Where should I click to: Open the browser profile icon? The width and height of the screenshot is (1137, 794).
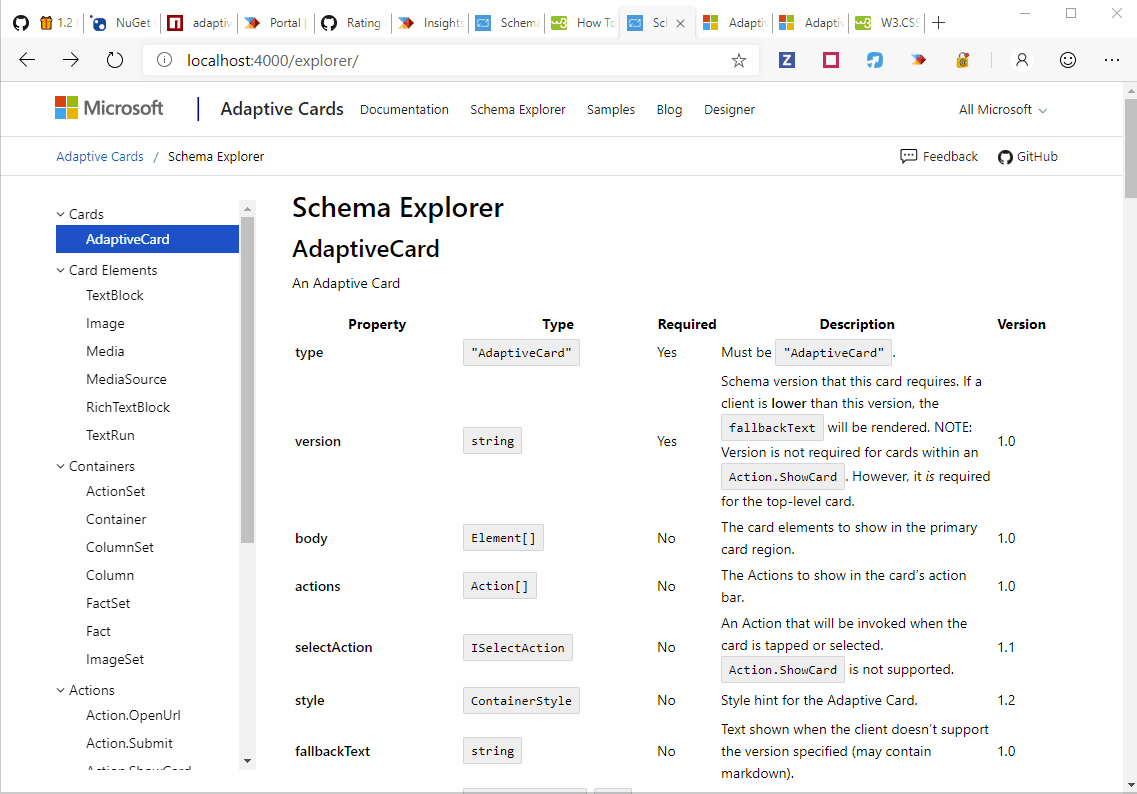pyautogui.click(x=1022, y=60)
